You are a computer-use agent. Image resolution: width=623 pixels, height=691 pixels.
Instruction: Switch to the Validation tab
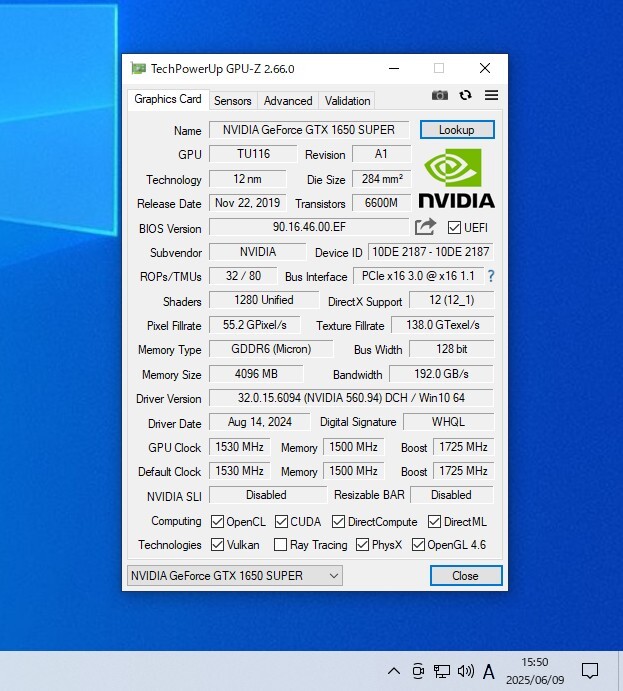[347, 101]
